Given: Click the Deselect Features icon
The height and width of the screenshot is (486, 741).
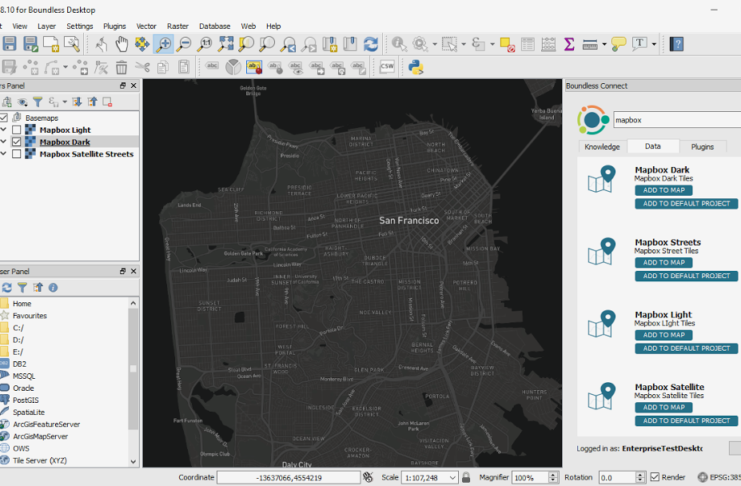Looking at the screenshot, I should pyautogui.click(x=507, y=44).
